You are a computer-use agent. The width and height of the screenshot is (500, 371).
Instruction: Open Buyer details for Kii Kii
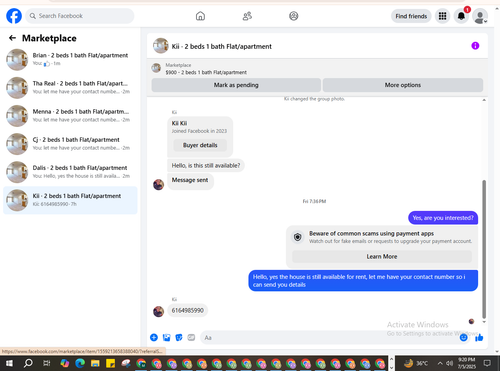[200, 145]
